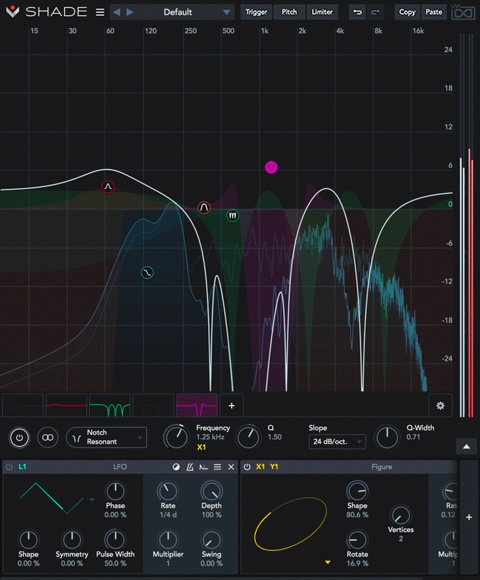Click the LFO envelope curve icon
480x580 pixels.
[x=203, y=467]
